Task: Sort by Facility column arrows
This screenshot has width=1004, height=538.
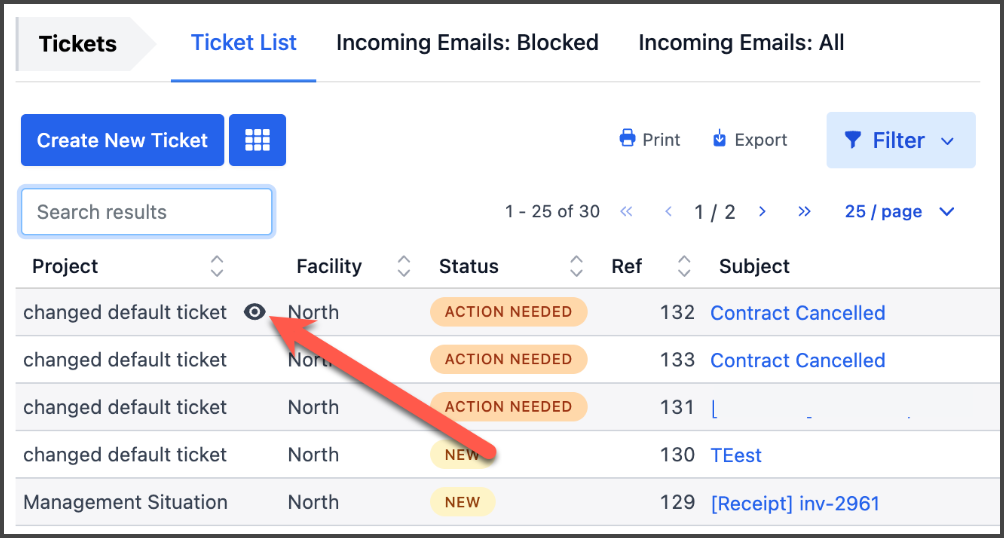Action: pyautogui.click(x=403, y=266)
